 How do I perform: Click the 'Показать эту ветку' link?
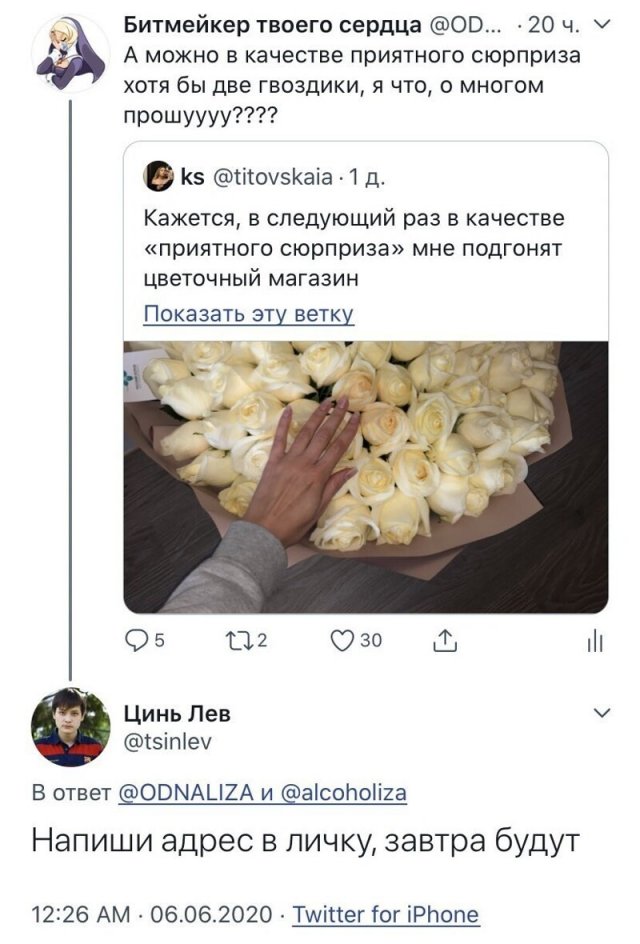[249, 315]
